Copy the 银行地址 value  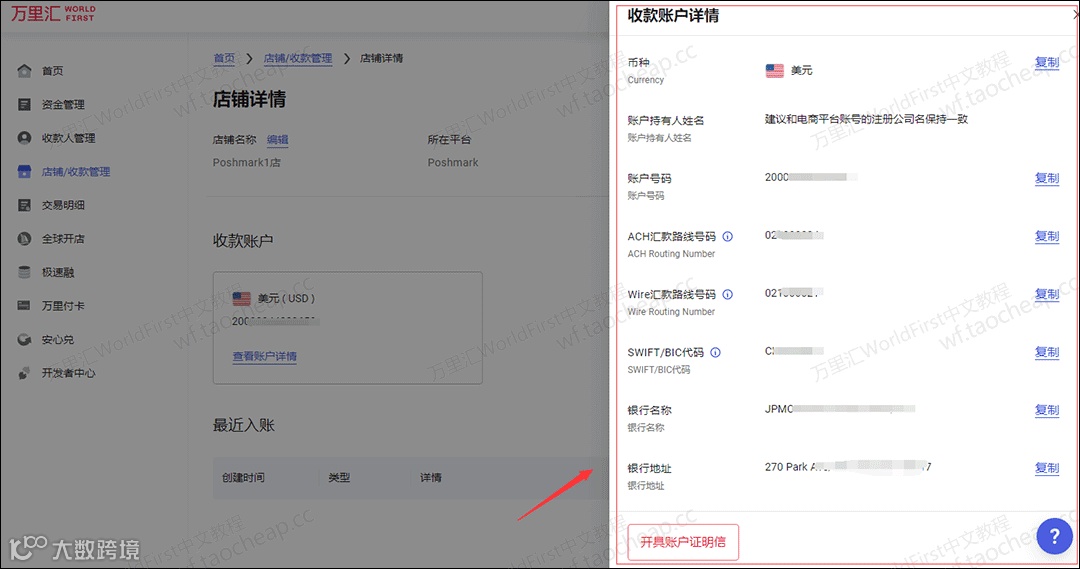[1047, 467]
